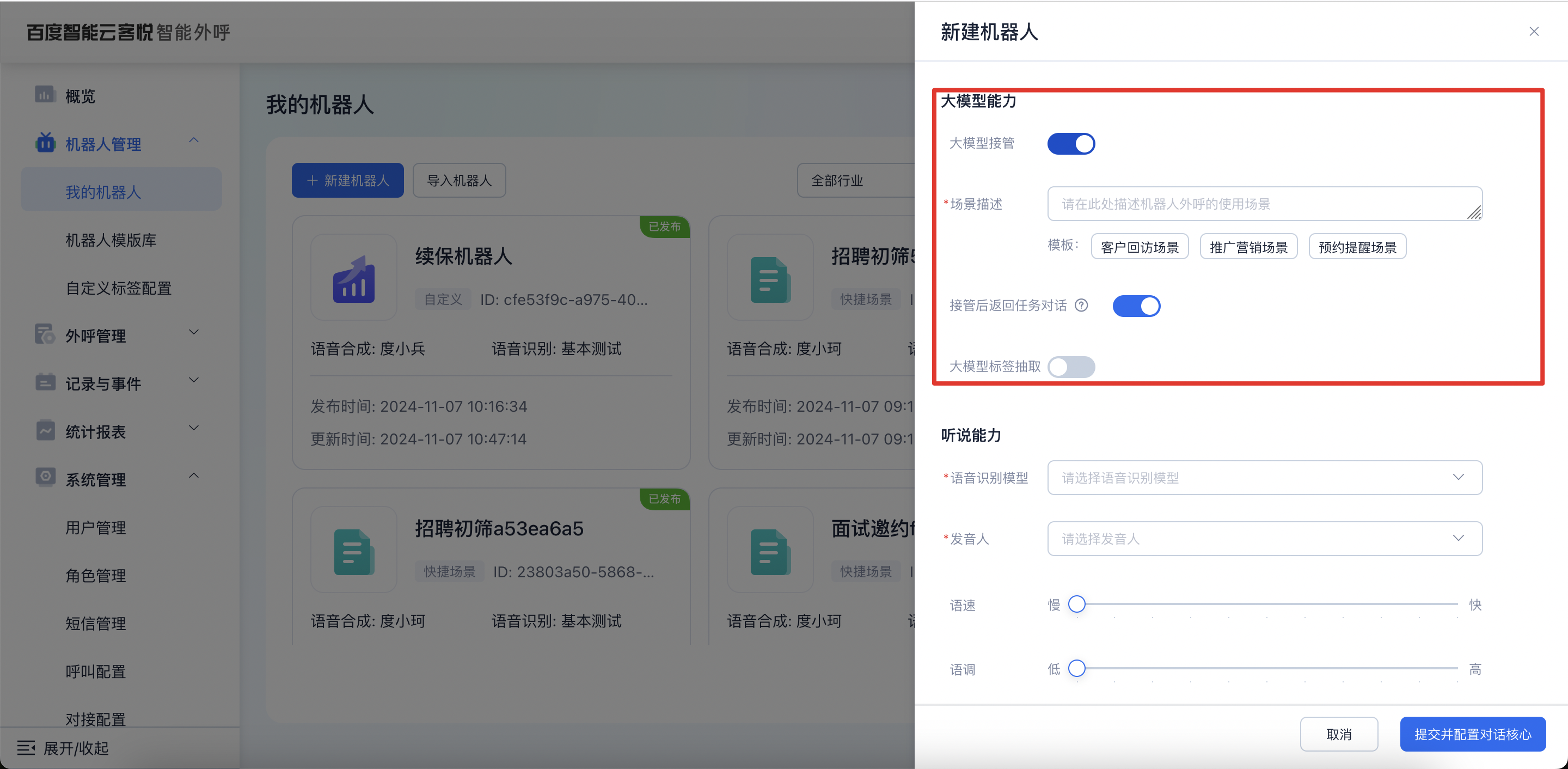Select the 预约提醒场景 template

[1357, 247]
